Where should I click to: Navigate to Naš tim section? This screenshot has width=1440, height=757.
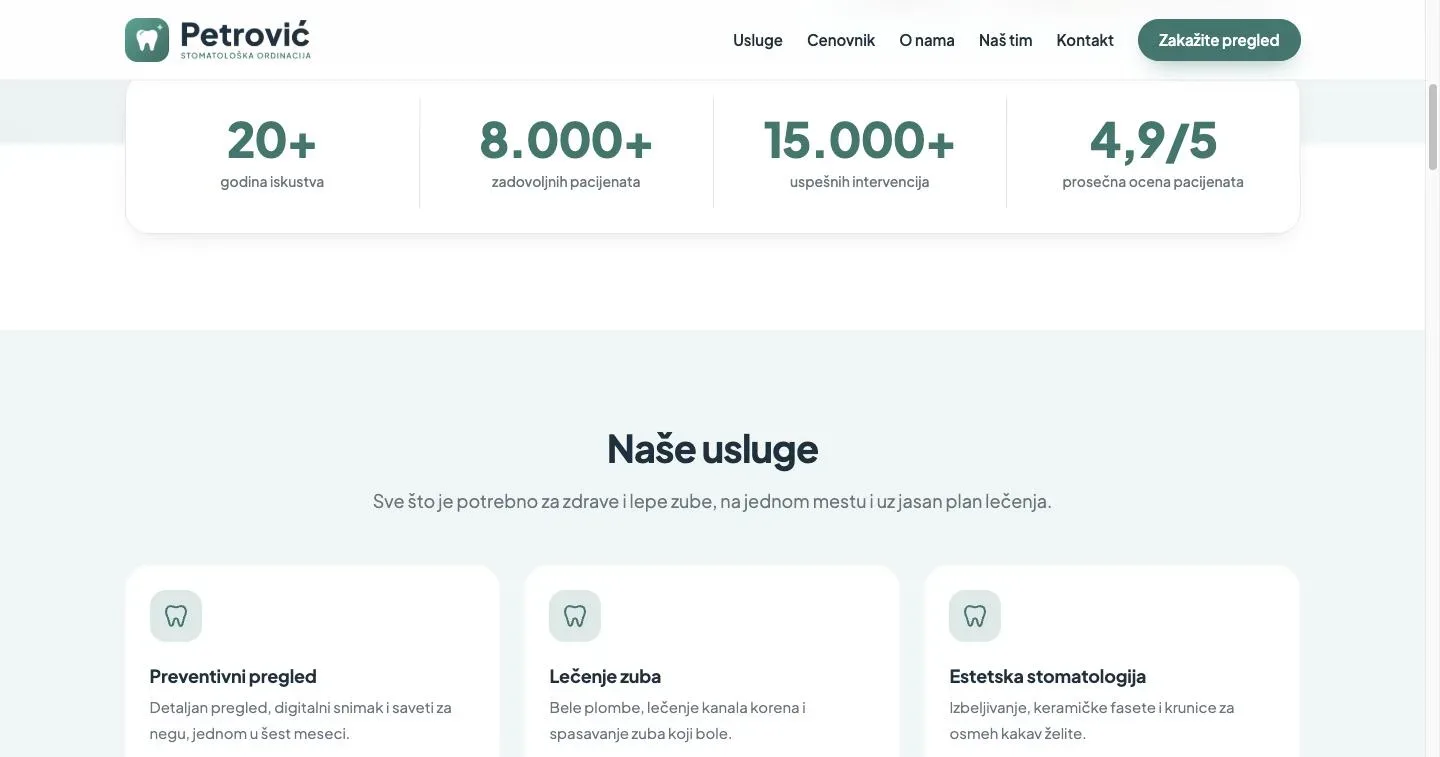1005,40
